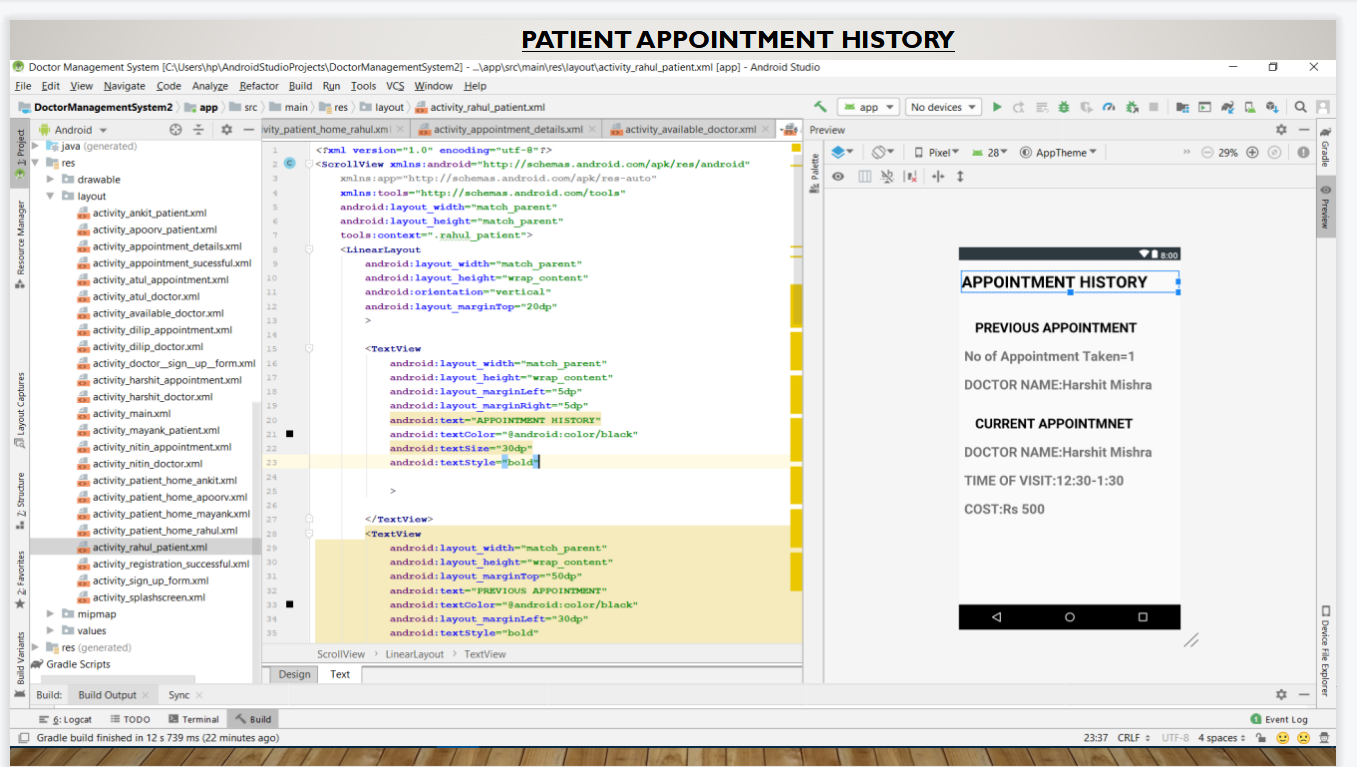Start debugging with the green bug icon
Image resolution: width=1357 pixels, height=767 pixels.
1064,107
